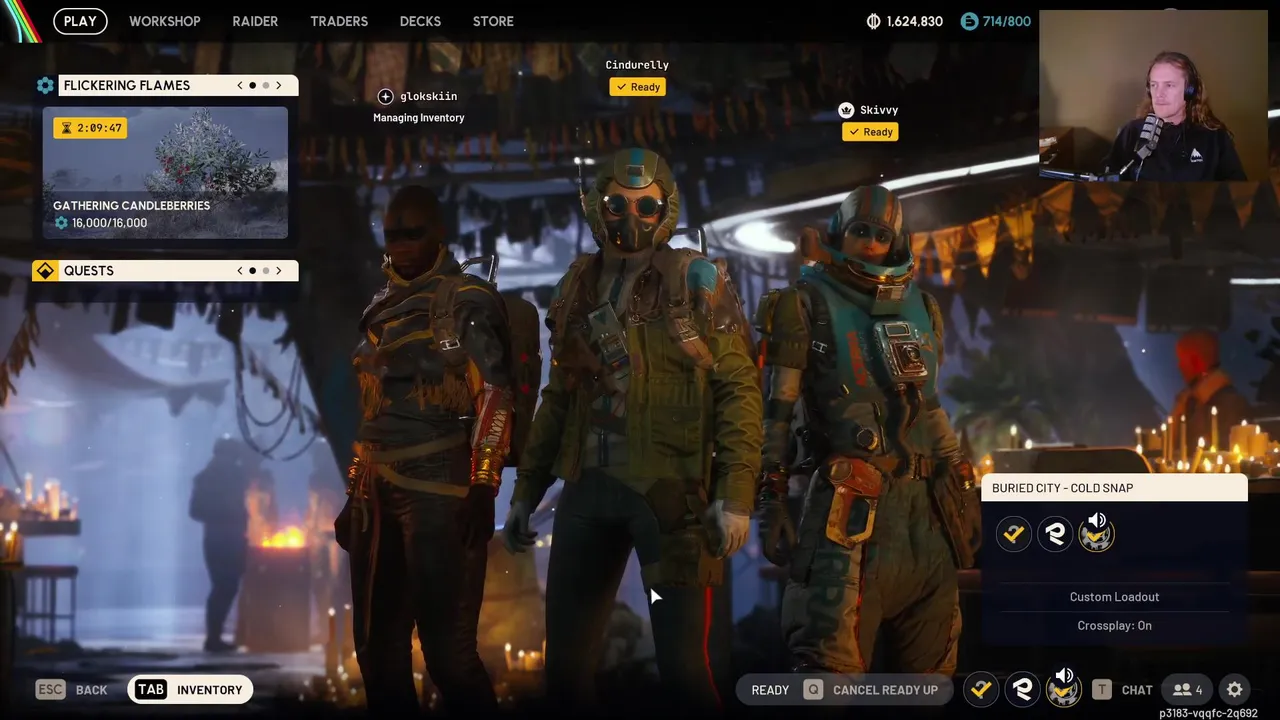The height and width of the screenshot is (720, 1280).
Task: Click the 16,000/16,000 progress text
Action: [x=109, y=223]
